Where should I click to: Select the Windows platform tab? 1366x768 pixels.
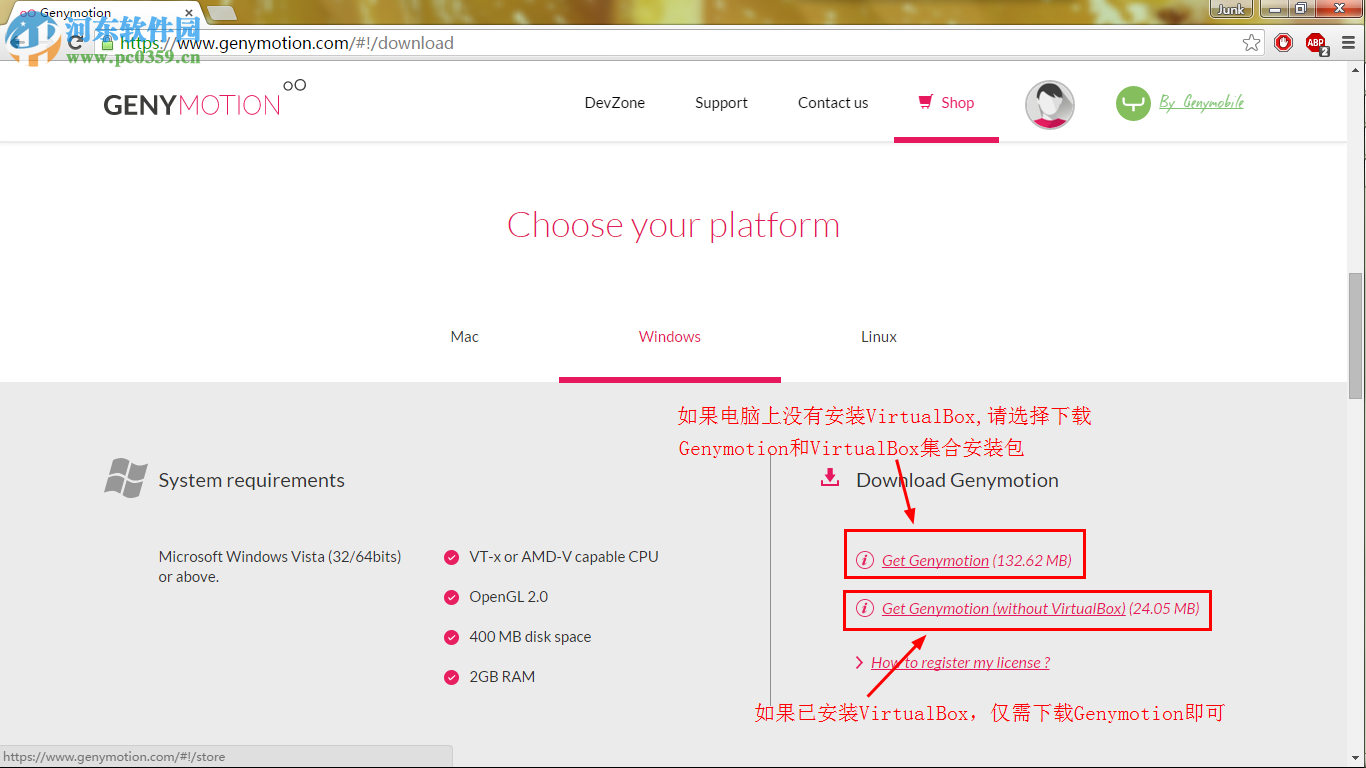670,337
